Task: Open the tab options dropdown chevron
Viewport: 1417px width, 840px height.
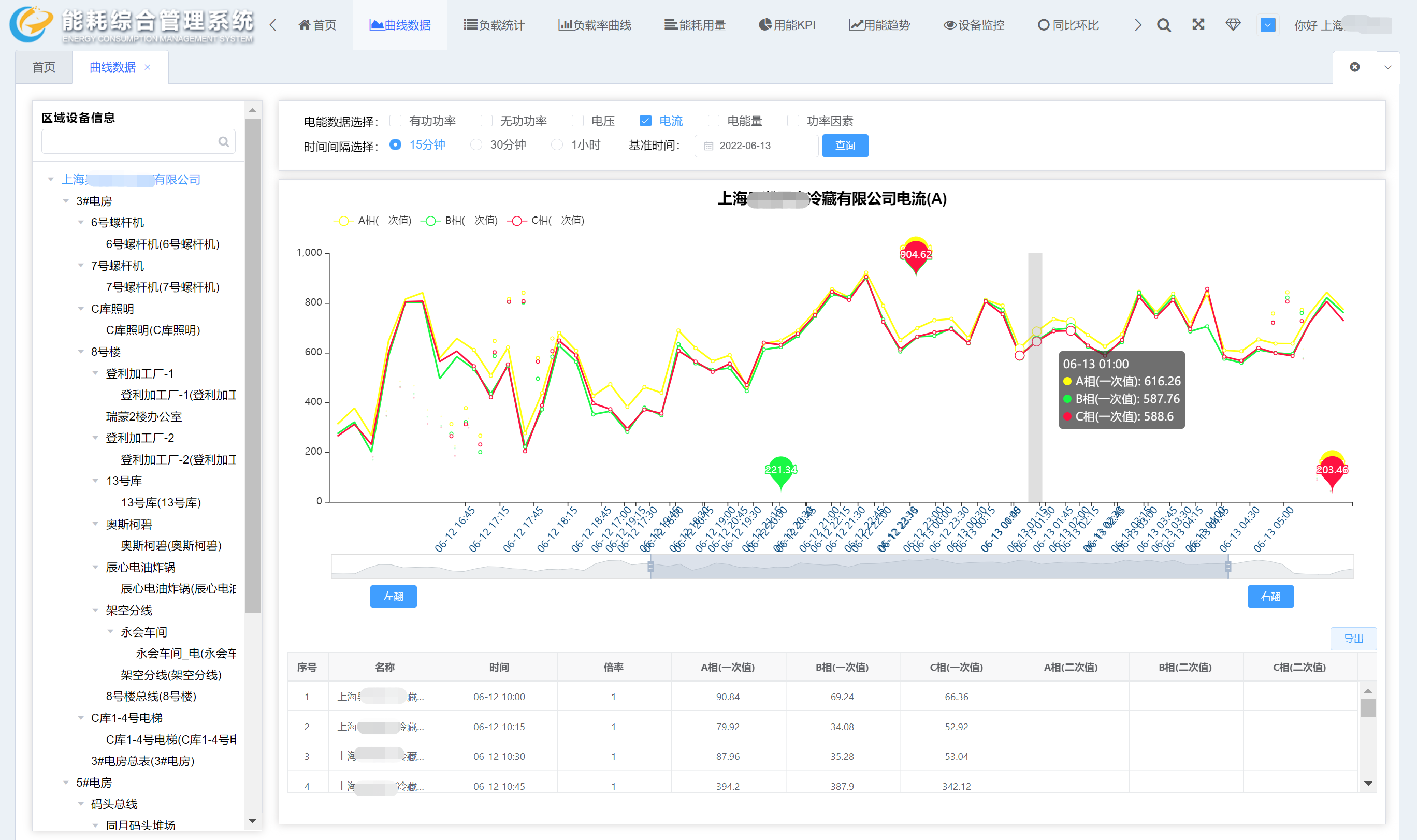Action: pyautogui.click(x=1387, y=67)
